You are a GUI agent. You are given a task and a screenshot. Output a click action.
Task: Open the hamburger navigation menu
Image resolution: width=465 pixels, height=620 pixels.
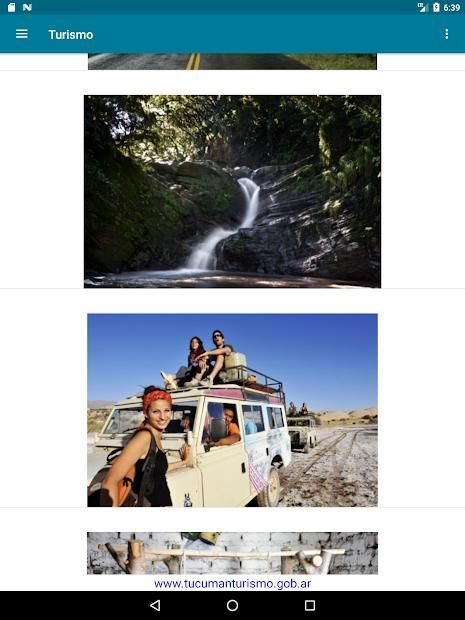22,34
